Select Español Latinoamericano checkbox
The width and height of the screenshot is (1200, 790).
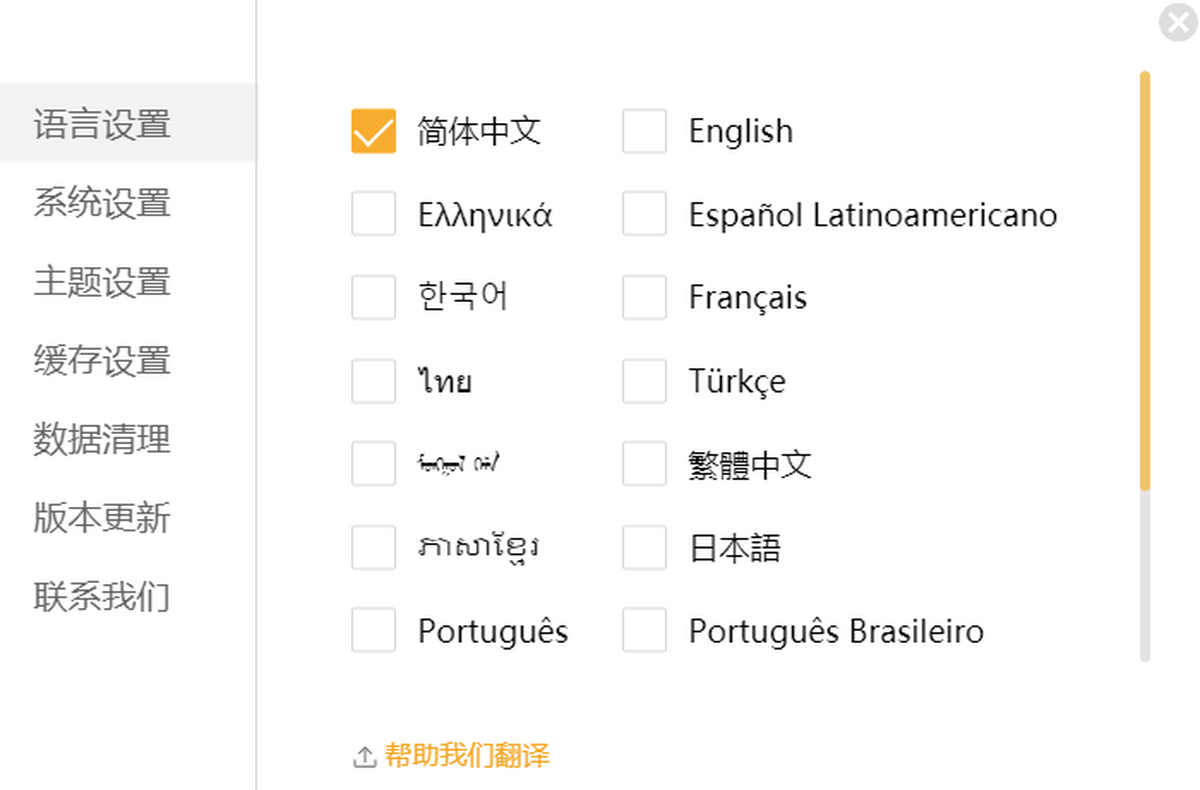(x=644, y=214)
